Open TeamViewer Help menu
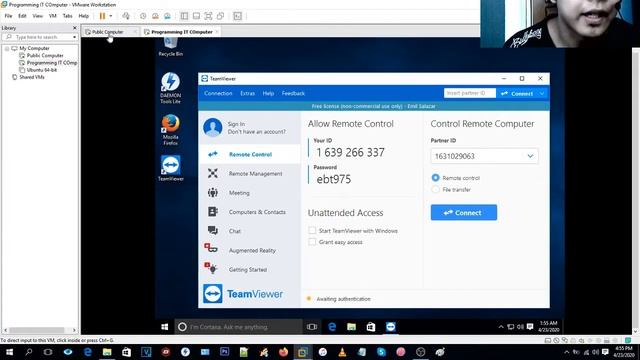Viewport: 640px width, 360px height. click(268, 93)
